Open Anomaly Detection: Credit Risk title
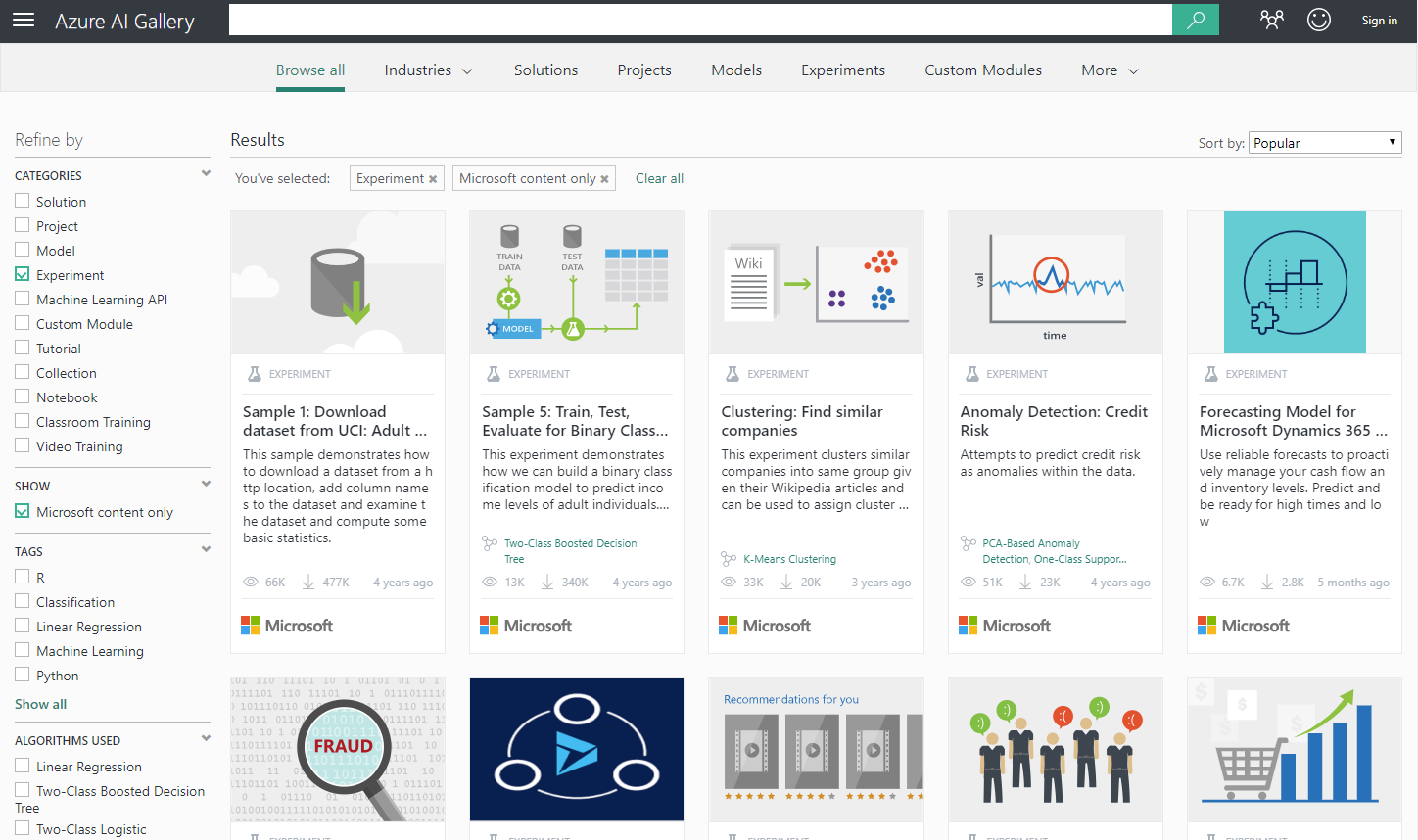This screenshot has width=1418, height=840. tap(1054, 421)
